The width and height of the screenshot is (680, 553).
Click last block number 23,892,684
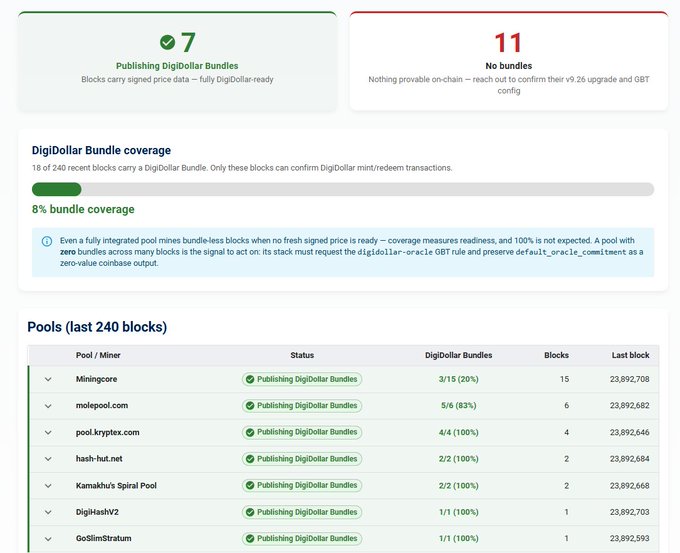[630, 459]
